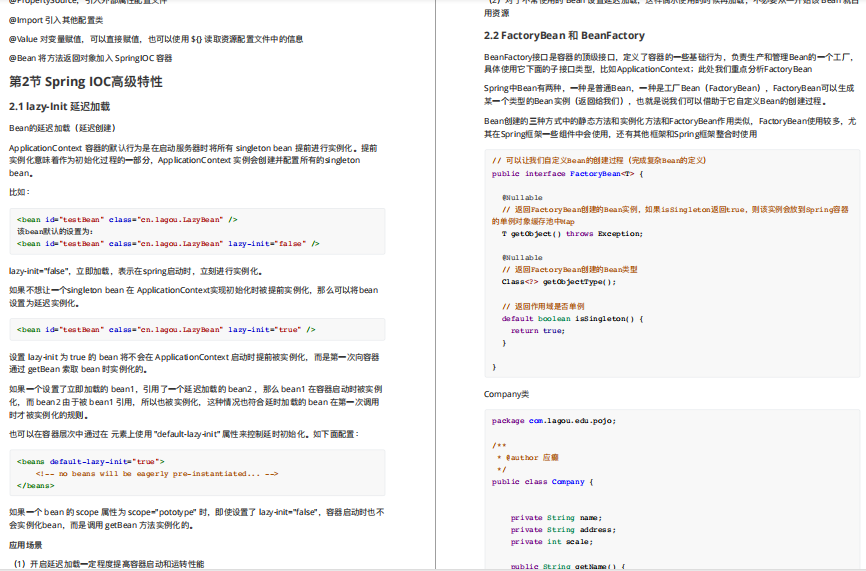Click the heading "第2节 Spring IOC高级特性"

click(86, 82)
